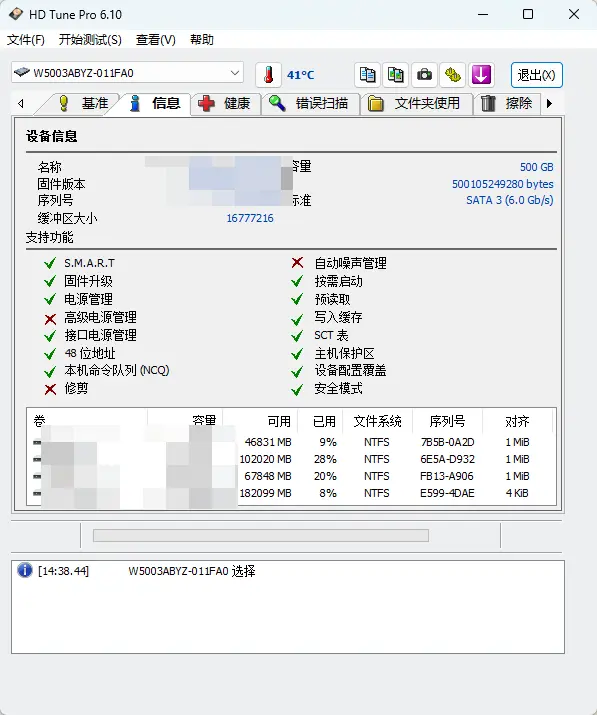Click the 安全模式 feature entry
Screen dimensions: 597x715
coord(338,389)
